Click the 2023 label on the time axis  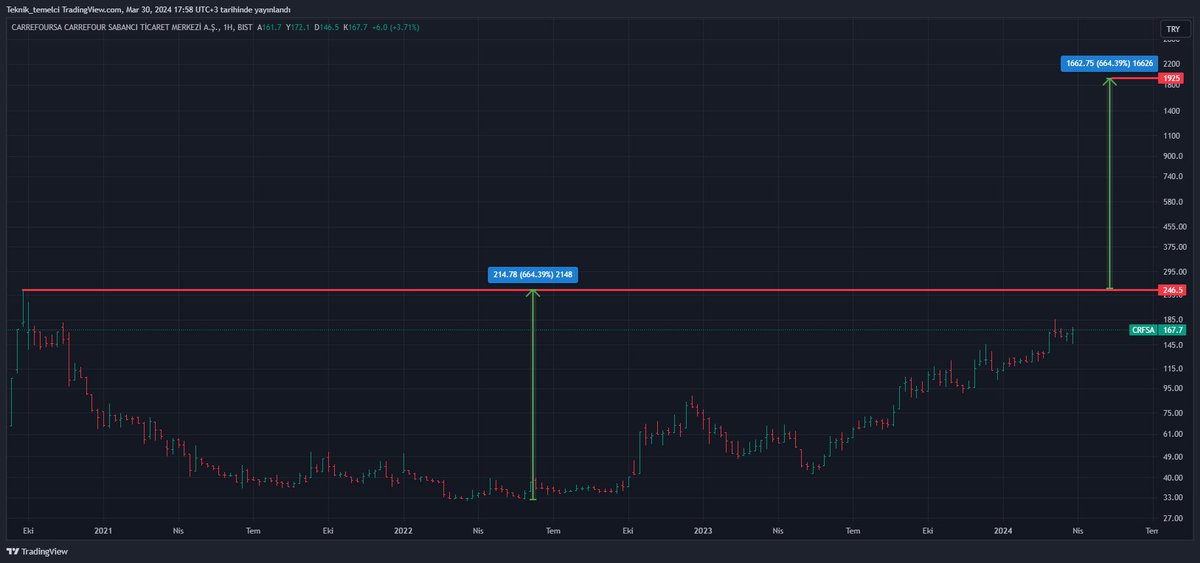[703, 532]
